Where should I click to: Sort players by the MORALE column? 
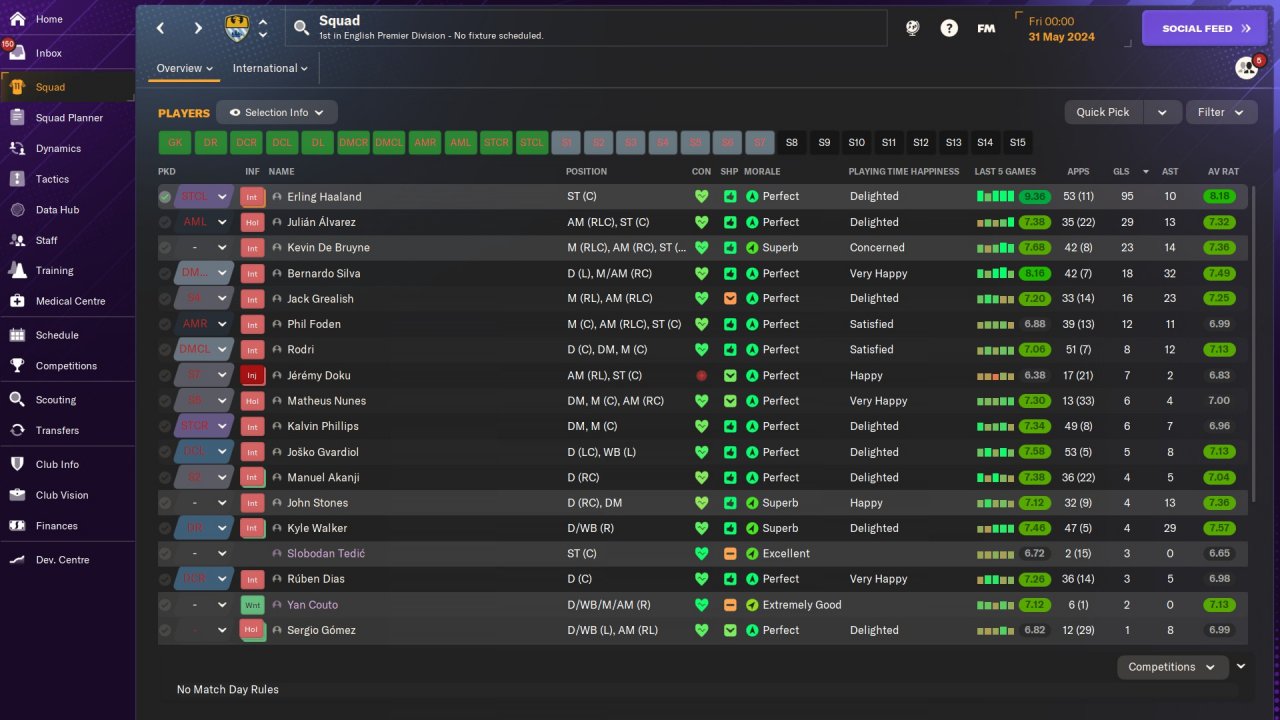point(762,172)
